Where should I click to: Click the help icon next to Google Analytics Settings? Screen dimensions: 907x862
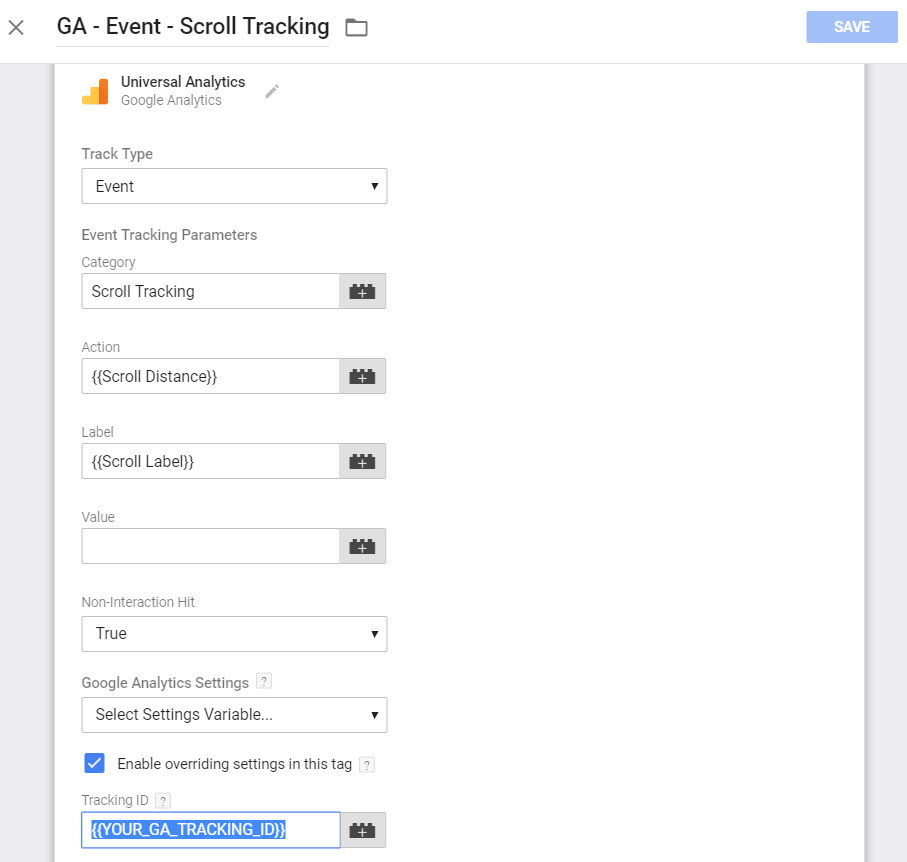[264, 682]
